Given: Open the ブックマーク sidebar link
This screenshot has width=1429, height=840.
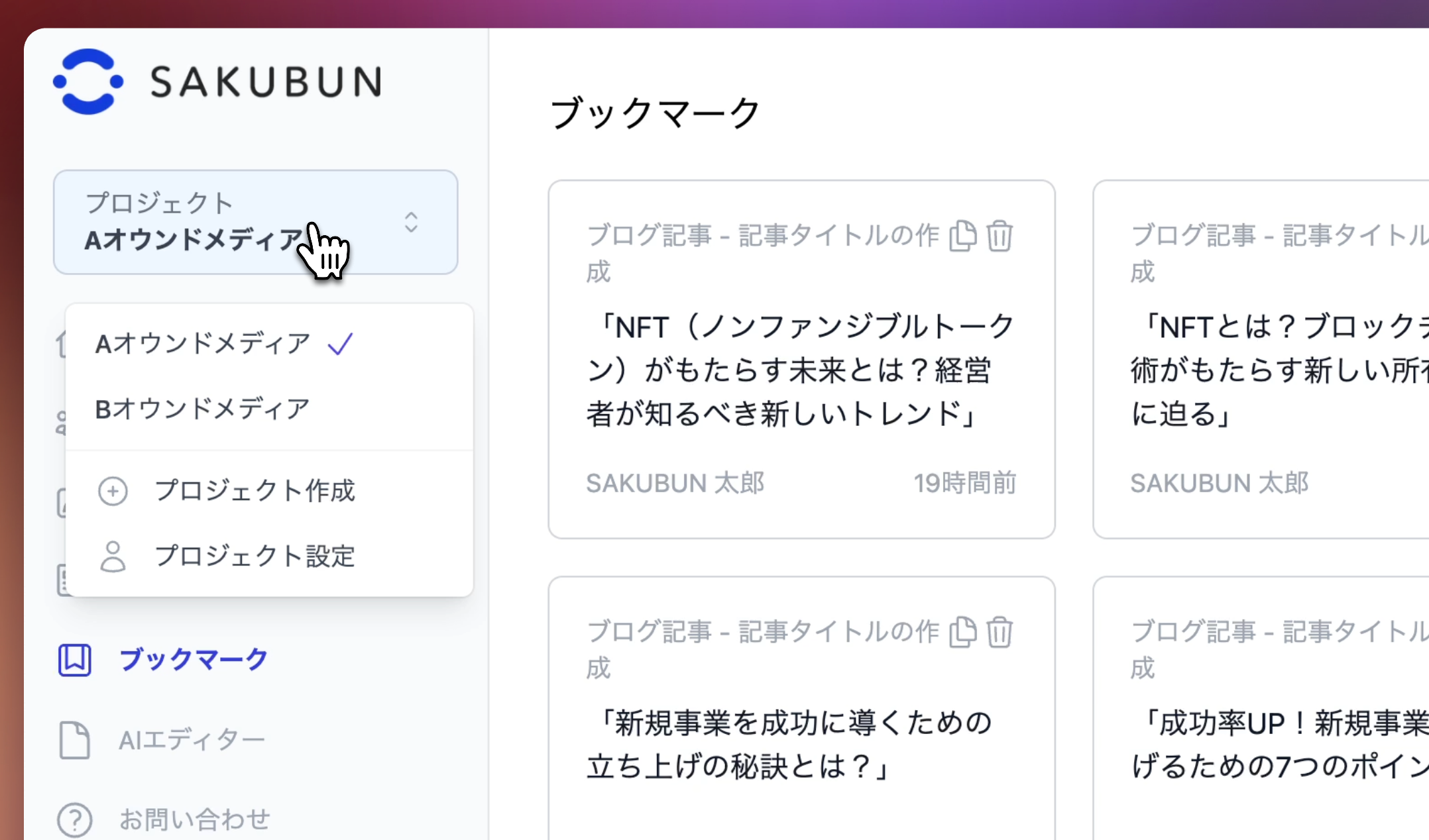Looking at the screenshot, I should (x=193, y=660).
